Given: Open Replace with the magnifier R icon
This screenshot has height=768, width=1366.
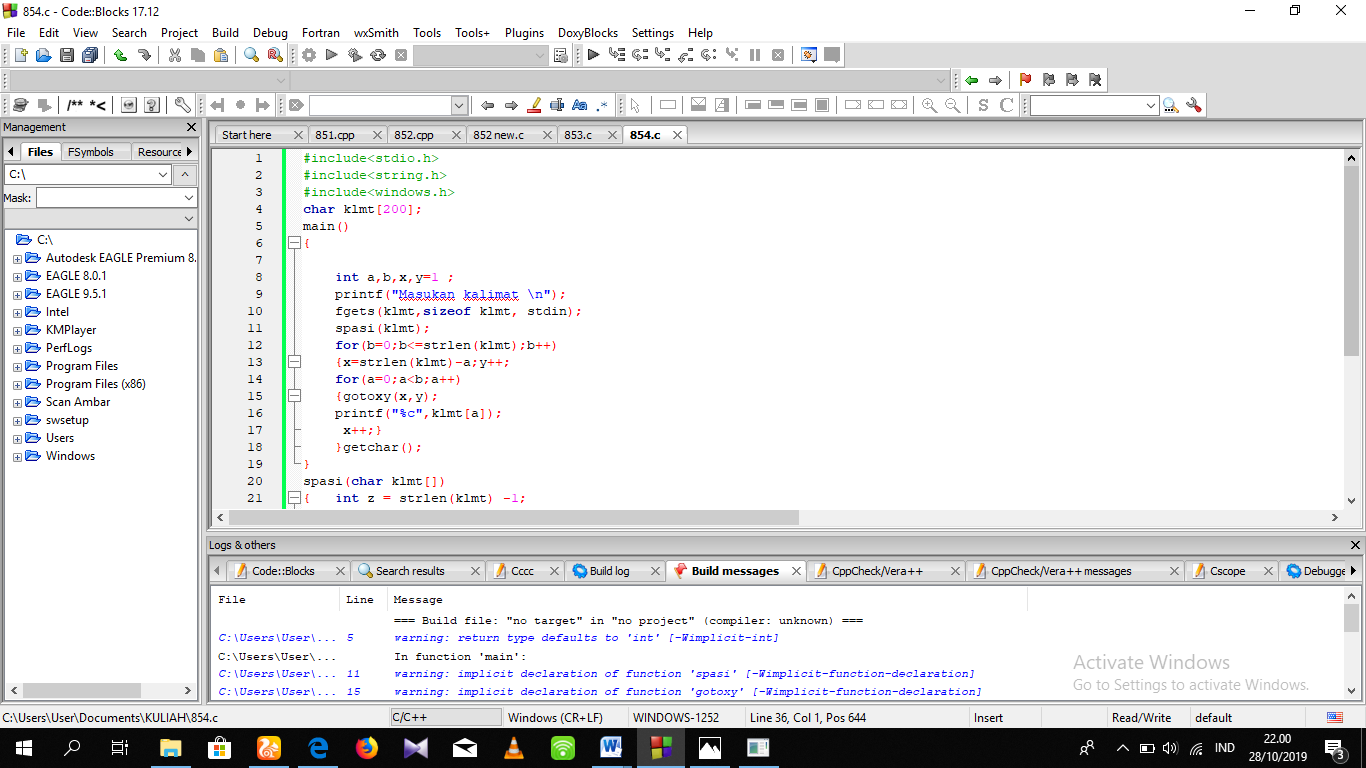Looking at the screenshot, I should click(x=275, y=55).
